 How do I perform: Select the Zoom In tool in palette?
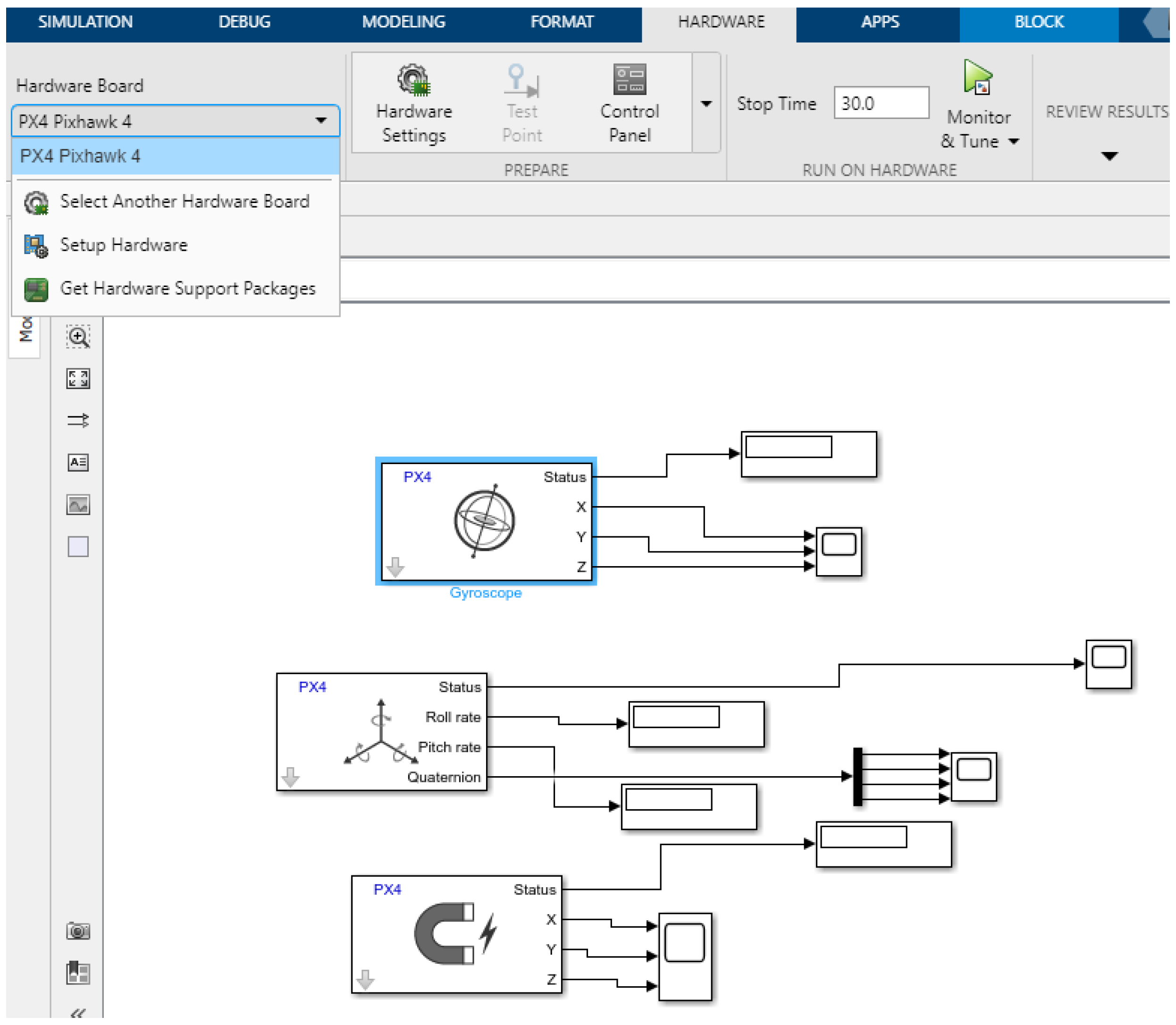pyautogui.click(x=78, y=337)
